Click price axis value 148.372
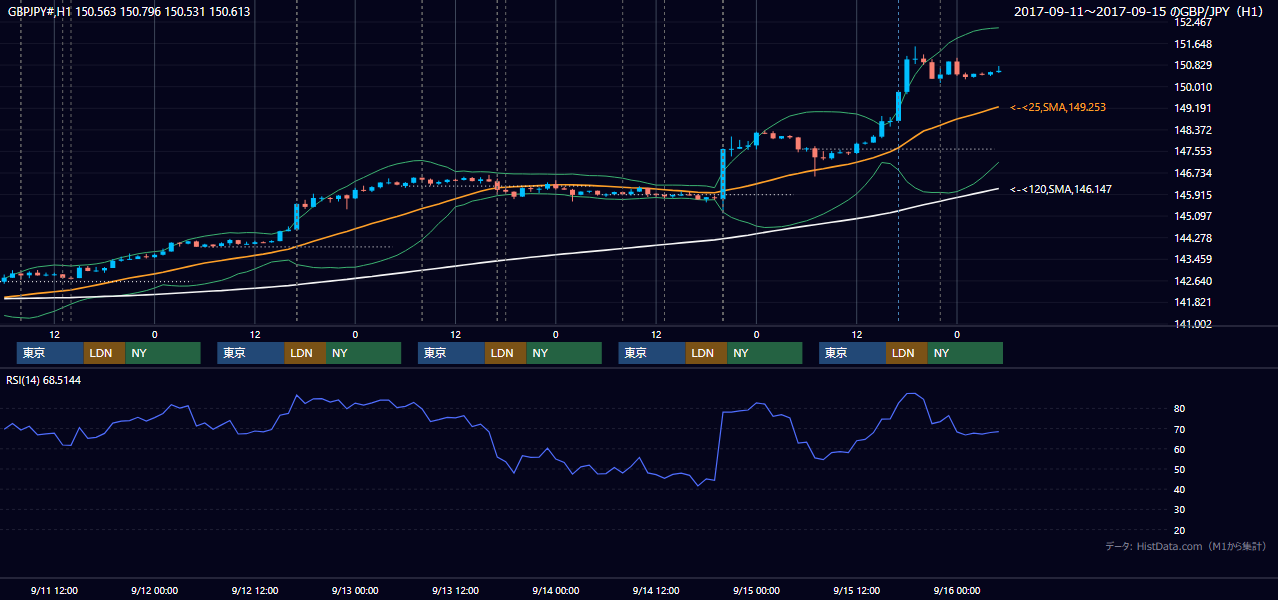 [1193, 130]
